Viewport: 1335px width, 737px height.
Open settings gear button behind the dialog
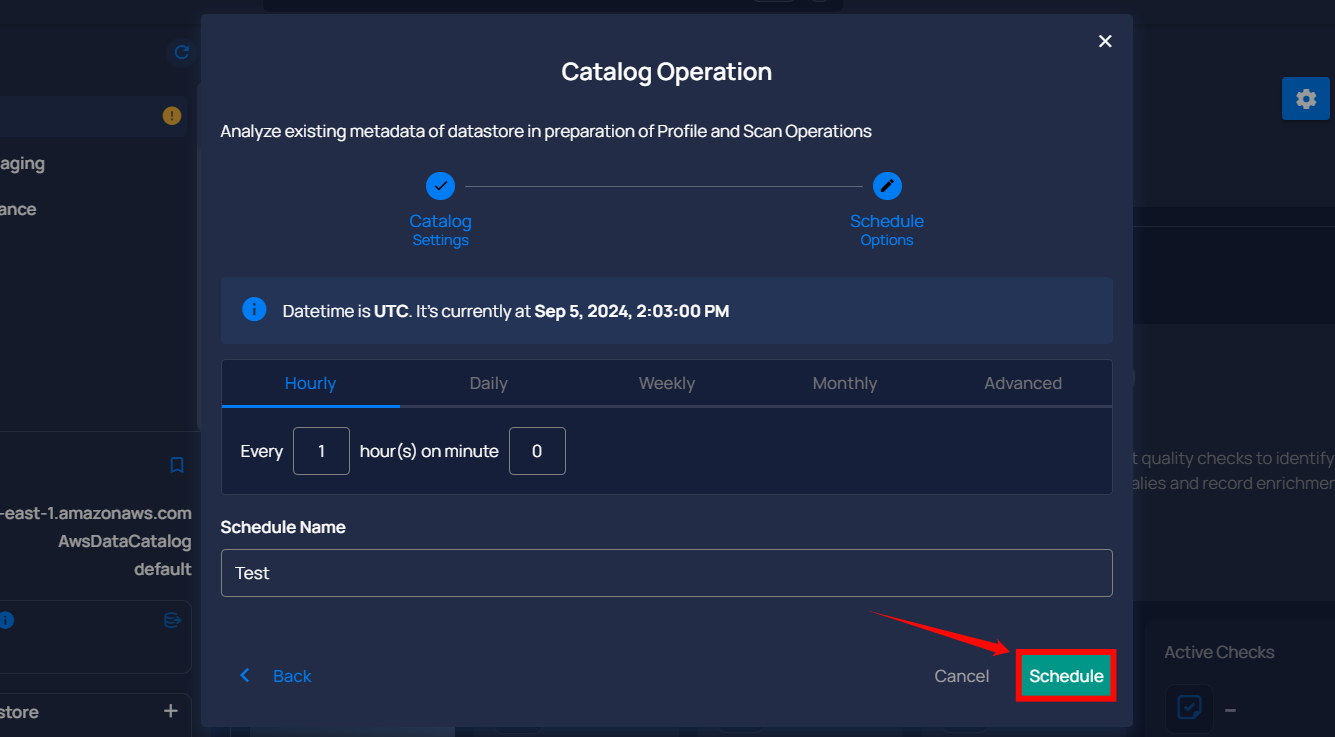click(x=1306, y=99)
